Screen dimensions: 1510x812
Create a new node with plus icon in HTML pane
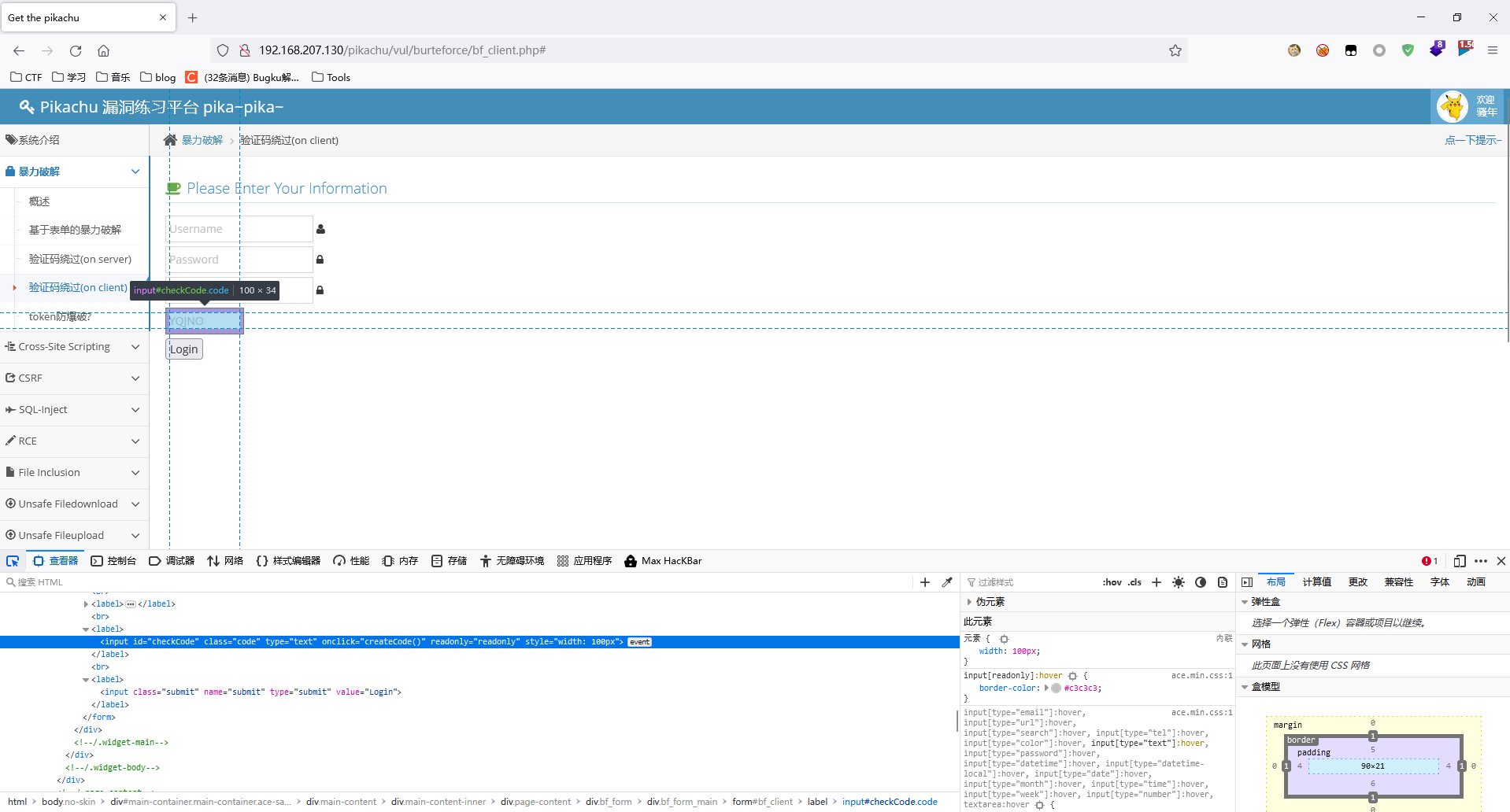[925, 582]
